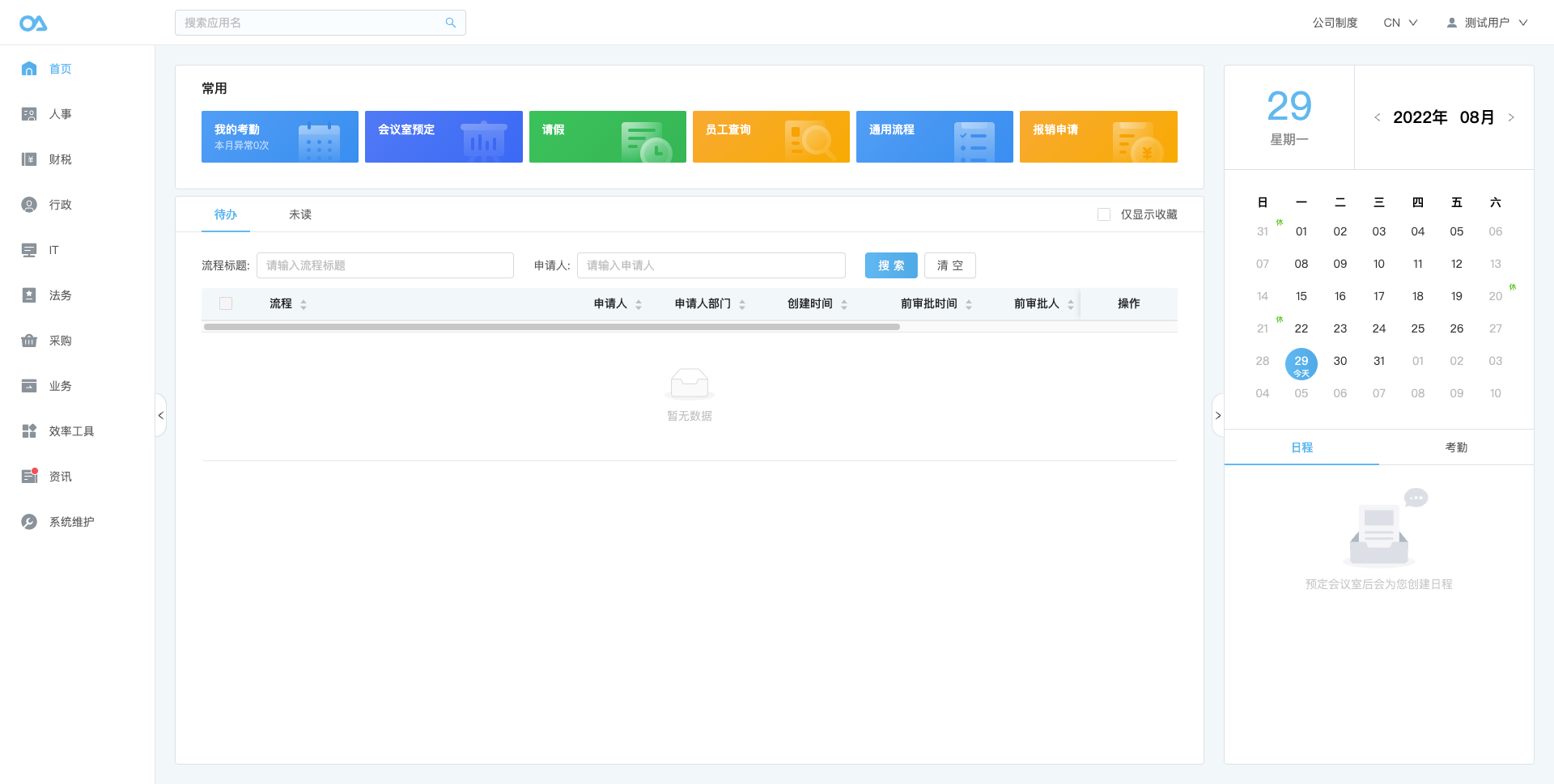Open the 系统维护 wrench icon
1554x784 pixels.
29,522
